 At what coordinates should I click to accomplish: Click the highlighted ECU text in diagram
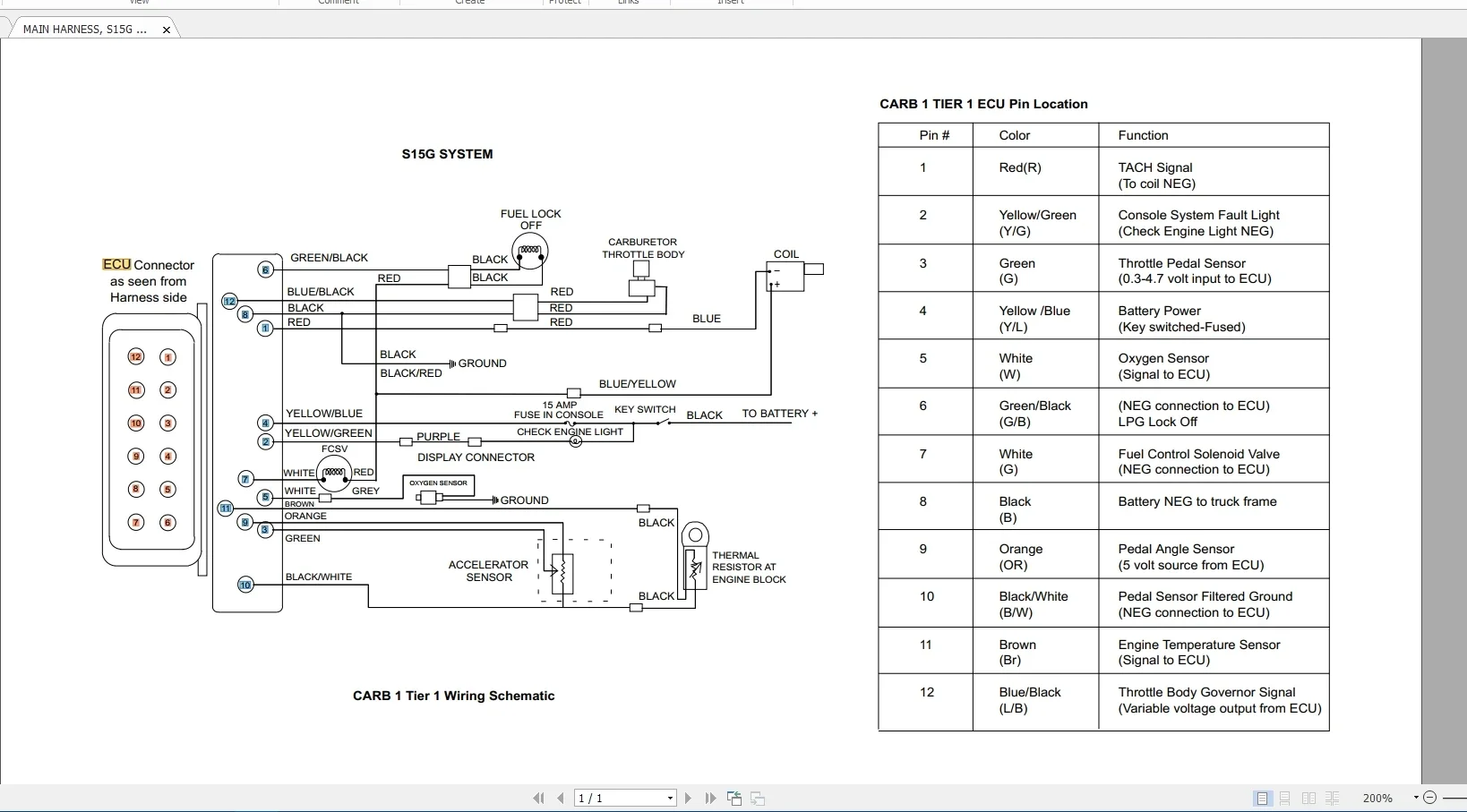pyautogui.click(x=116, y=265)
